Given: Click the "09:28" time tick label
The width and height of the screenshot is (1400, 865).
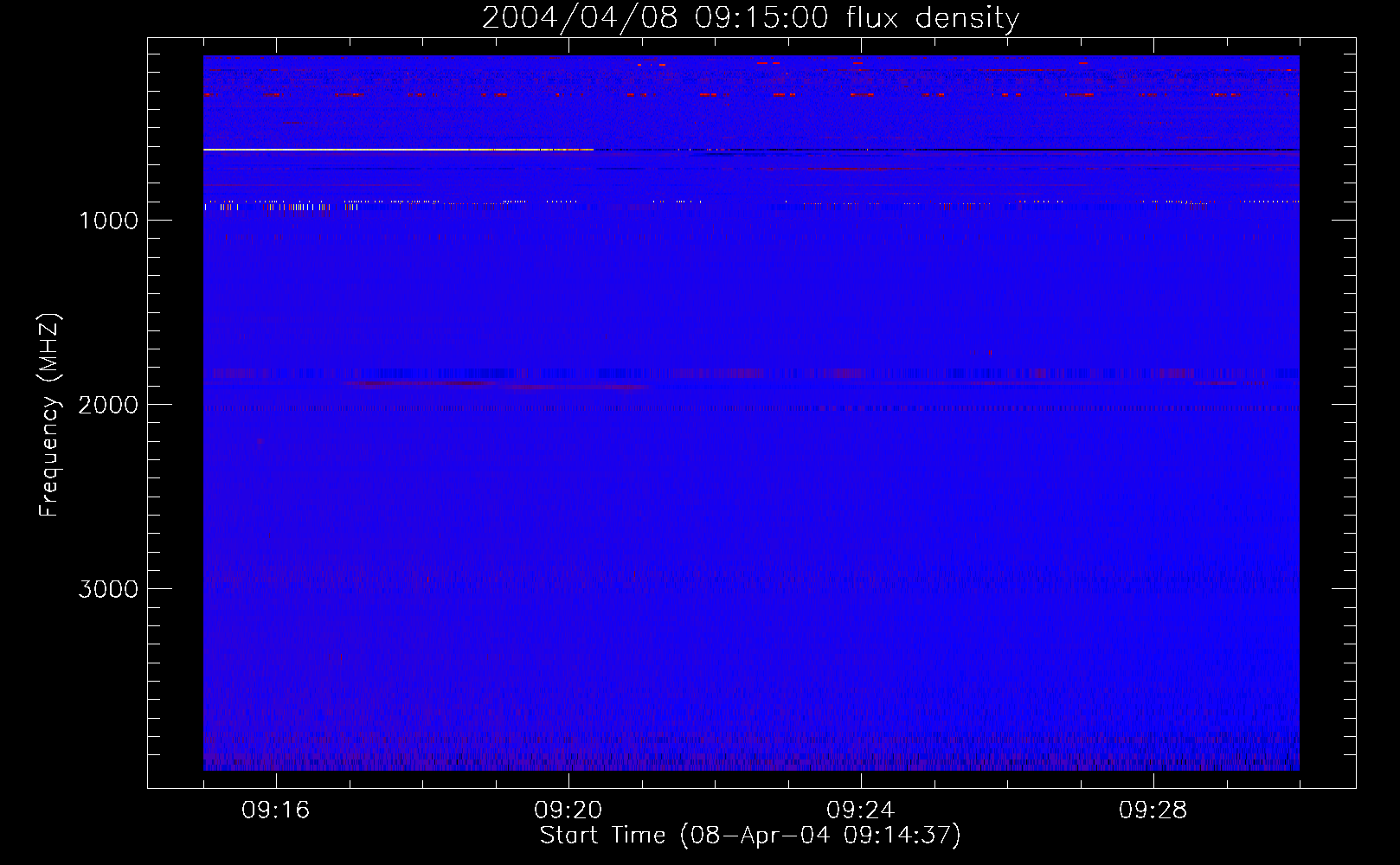Looking at the screenshot, I should (x=1153, y=811).
